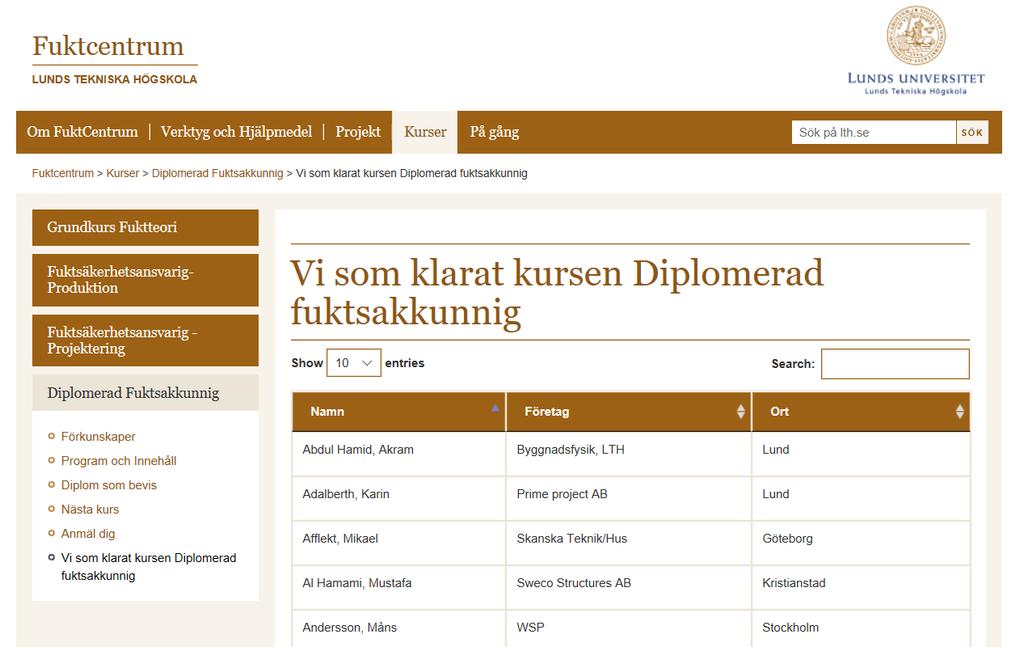The width and height of the screenshot is (1024, 647).
Task: Follow Diplomerad Fuktsakkunnig breadcrumb link
Action: (217, 173)
